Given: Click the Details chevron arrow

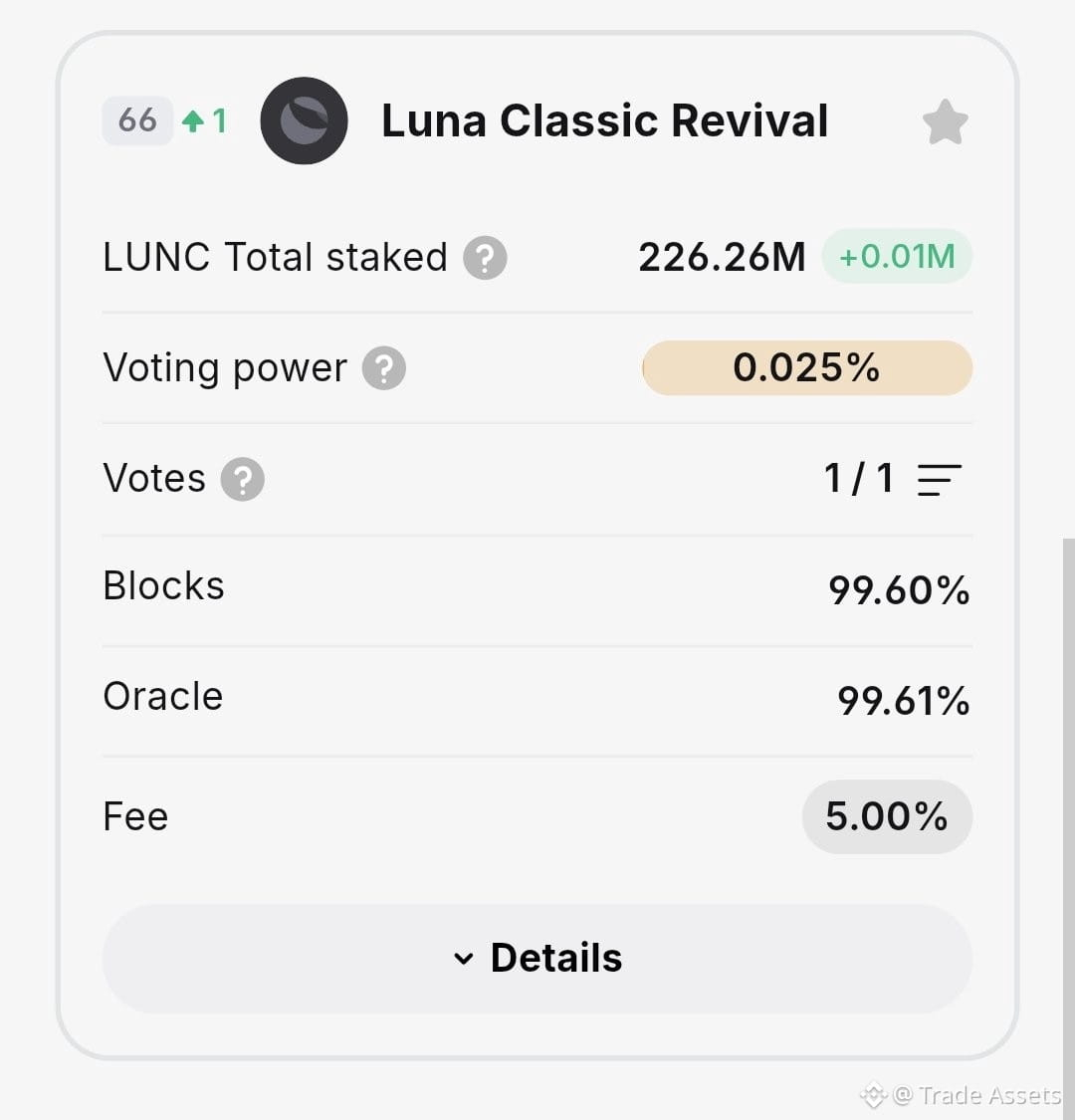Looking at the screenshot, I should click(x=464, y=959).
